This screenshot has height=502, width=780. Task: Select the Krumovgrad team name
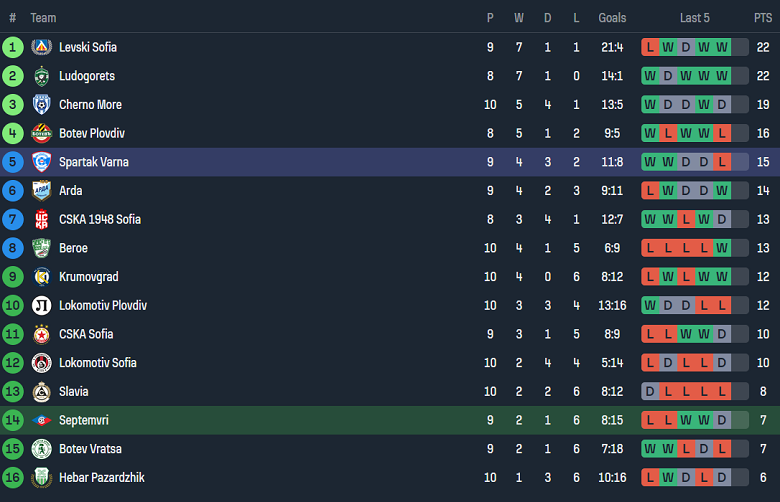click(87, 277)
